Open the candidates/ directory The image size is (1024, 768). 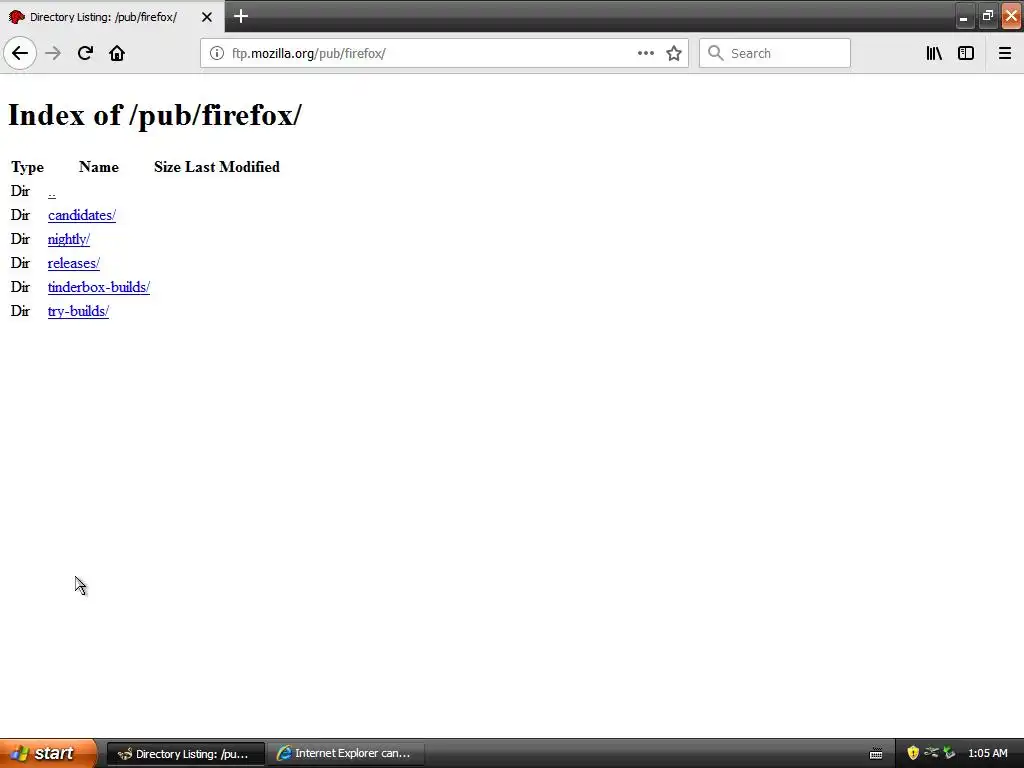82,215
